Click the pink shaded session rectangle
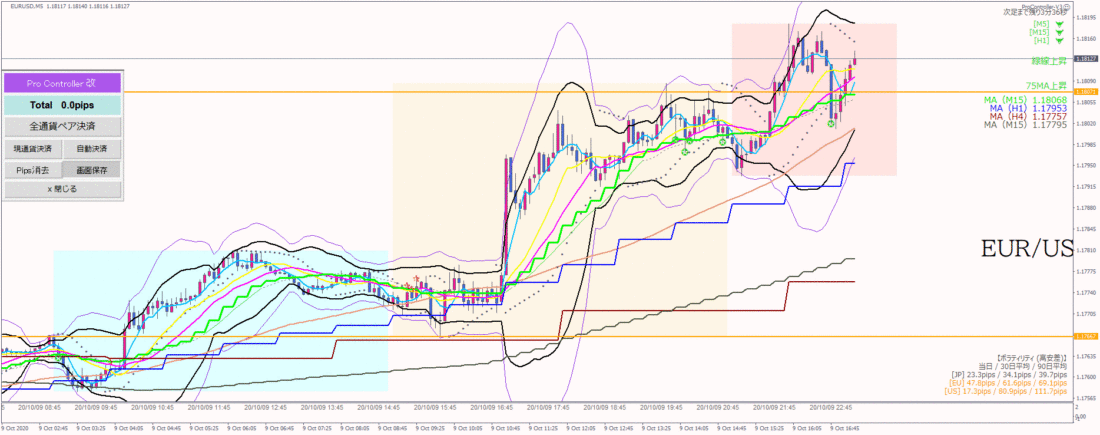This screenshot has height=435, width=1100. [814, 100]
